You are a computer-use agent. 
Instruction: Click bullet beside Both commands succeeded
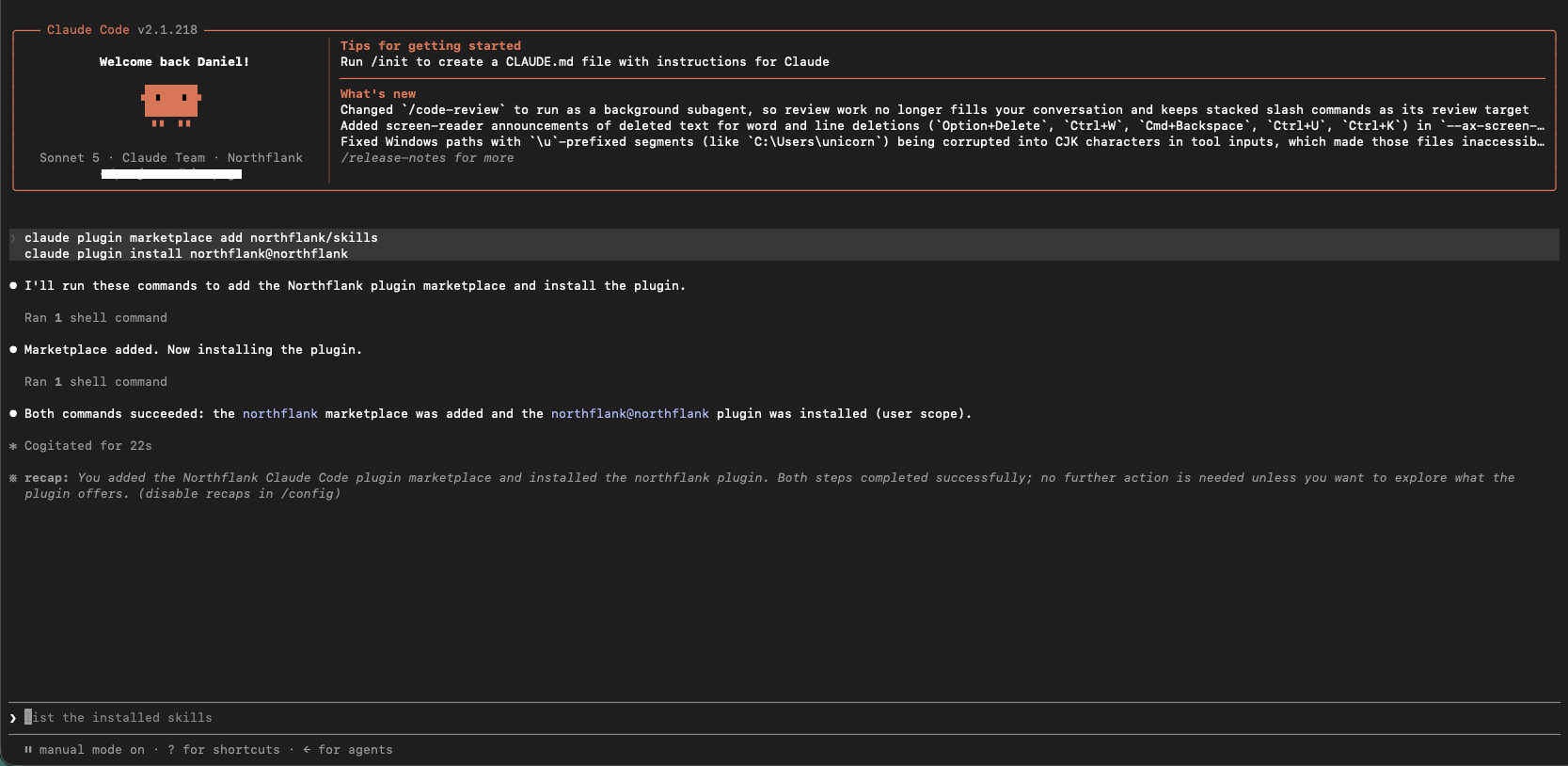coord(13,413)
